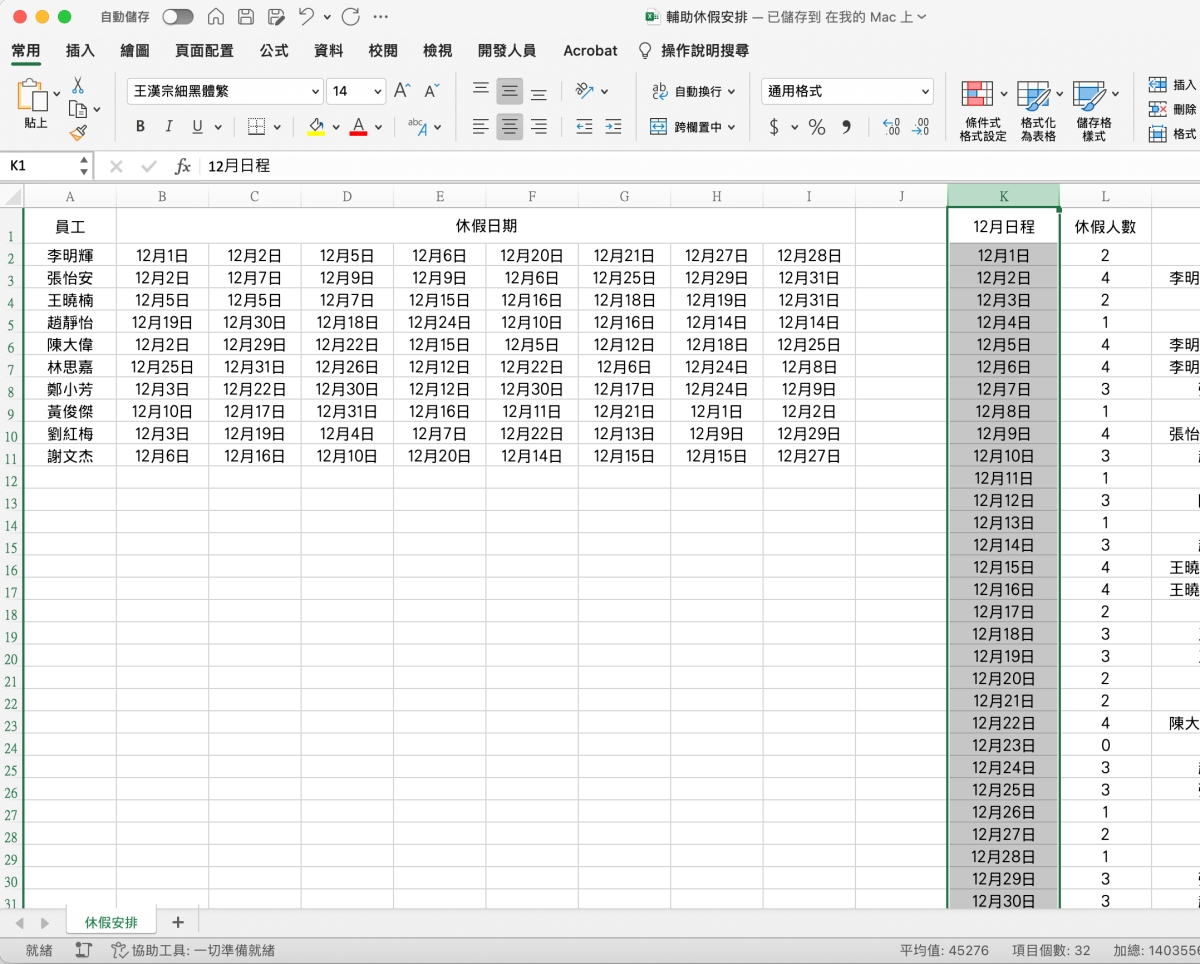1200x964 pixels.
Task: Expand the font name dropdown
Action: pyautogui.click(x=312, y=91)
